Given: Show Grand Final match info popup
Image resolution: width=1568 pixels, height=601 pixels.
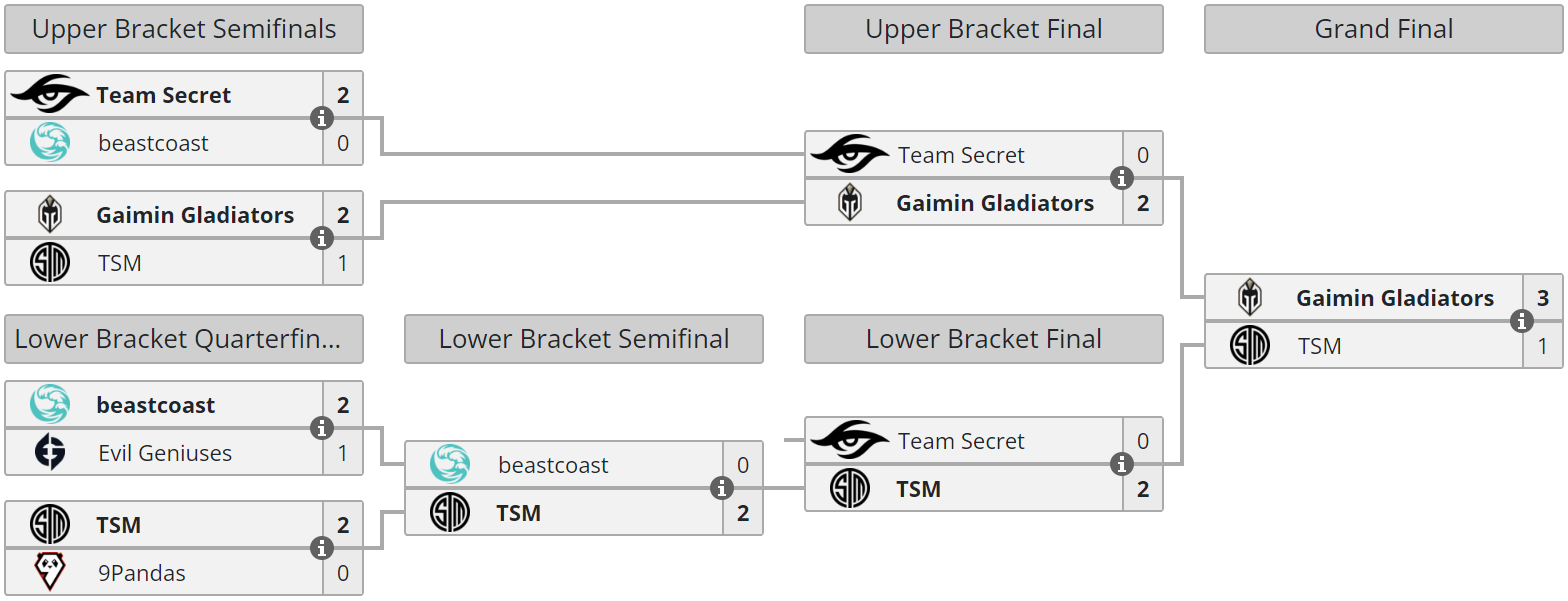Looking at the screenshot, I should [x=1522, y=321].
